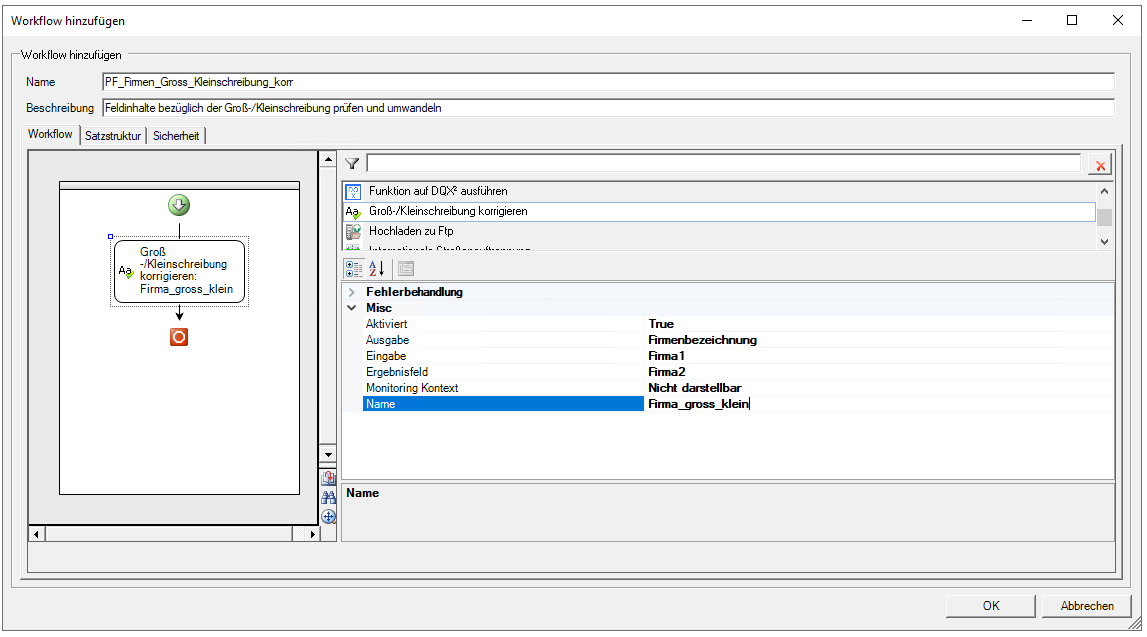Viewport: 1147px width, 637px height.
Task: Click the Abbrechen button
Action: [1087, 606]
